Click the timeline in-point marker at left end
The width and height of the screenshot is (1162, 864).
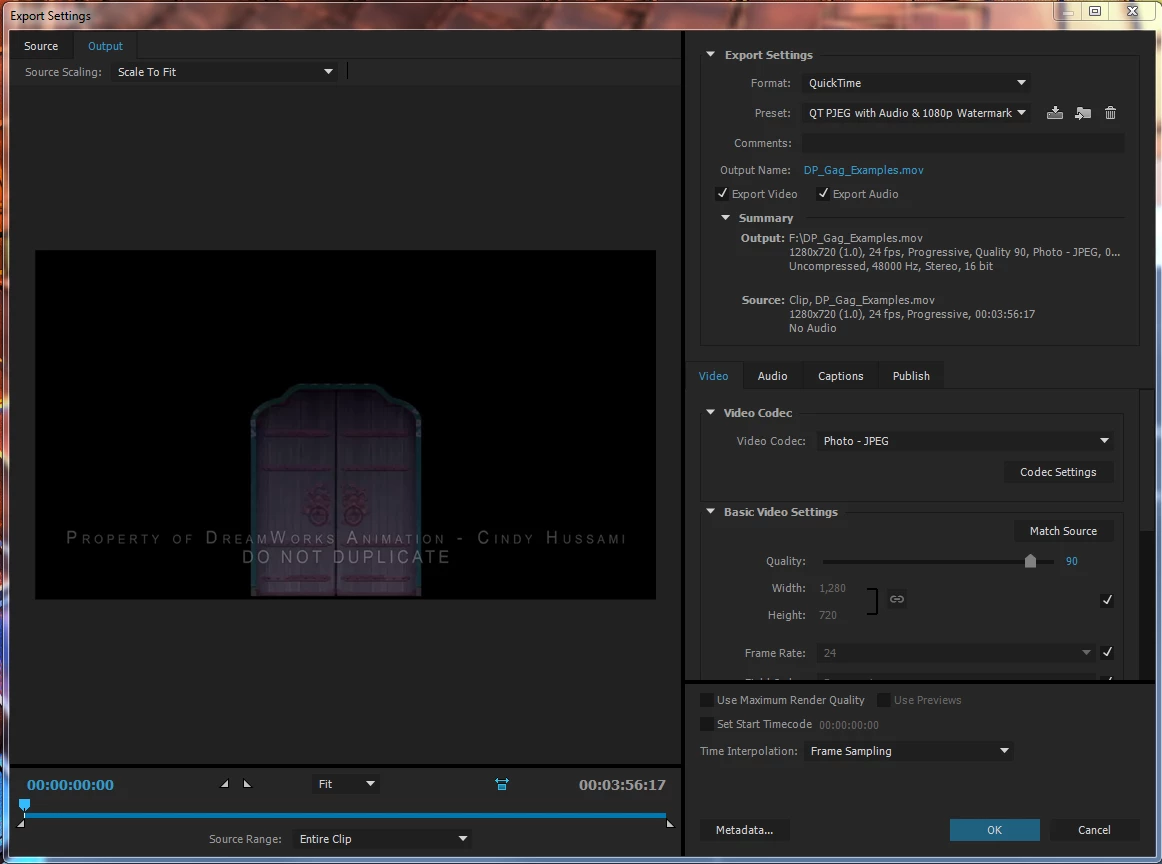(21, 823)
